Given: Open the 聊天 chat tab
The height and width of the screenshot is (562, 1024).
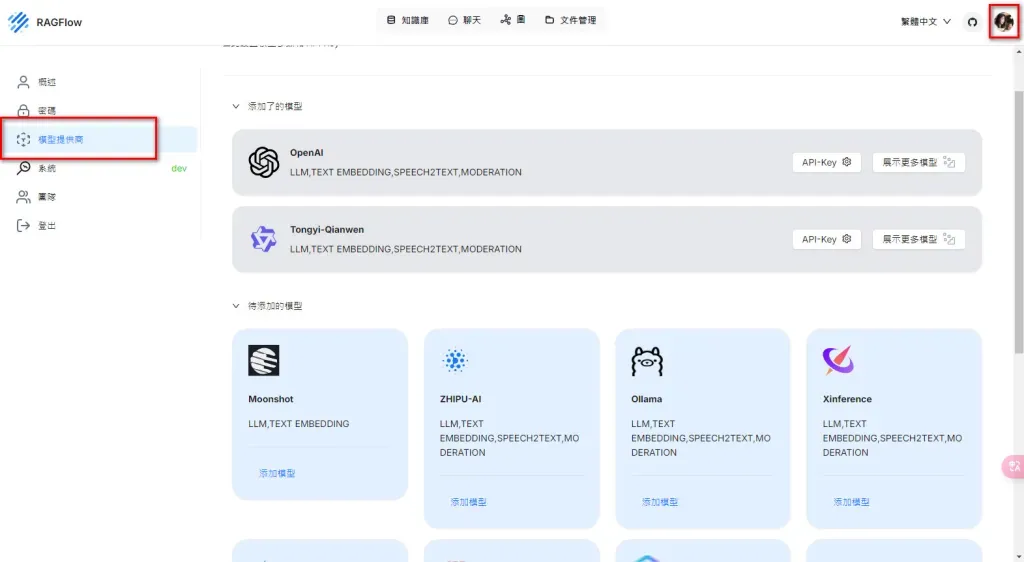Looking at the screenshot, I should click(464, 20).
